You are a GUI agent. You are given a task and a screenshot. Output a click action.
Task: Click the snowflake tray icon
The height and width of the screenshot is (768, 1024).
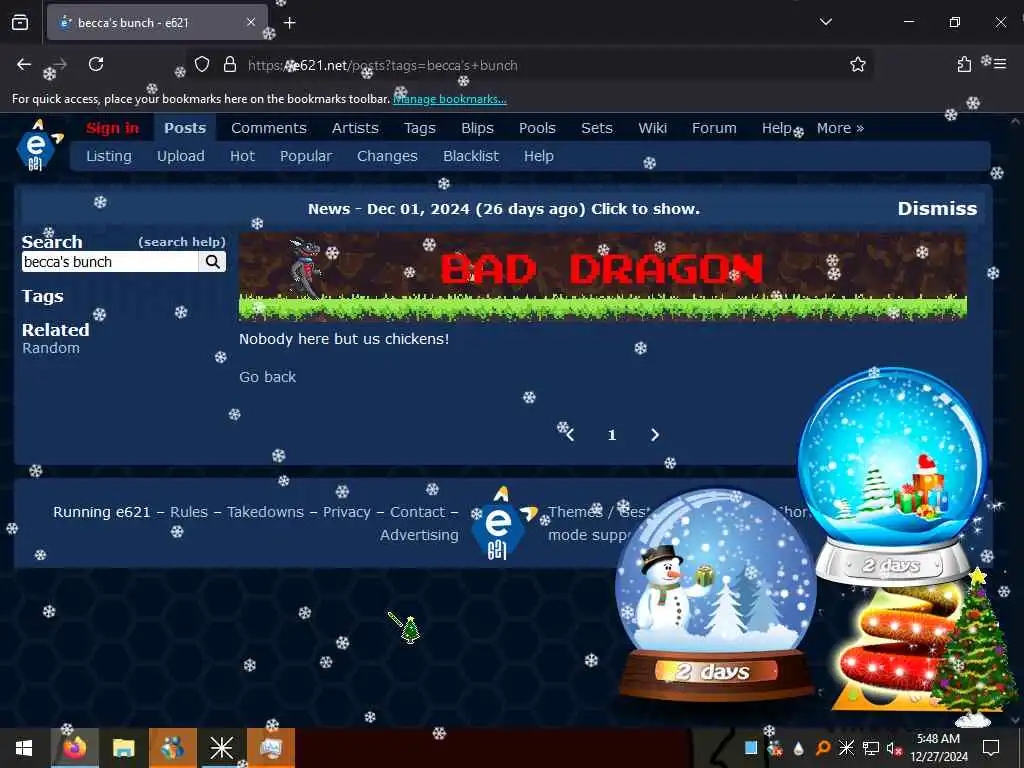(x=846, y=748)
